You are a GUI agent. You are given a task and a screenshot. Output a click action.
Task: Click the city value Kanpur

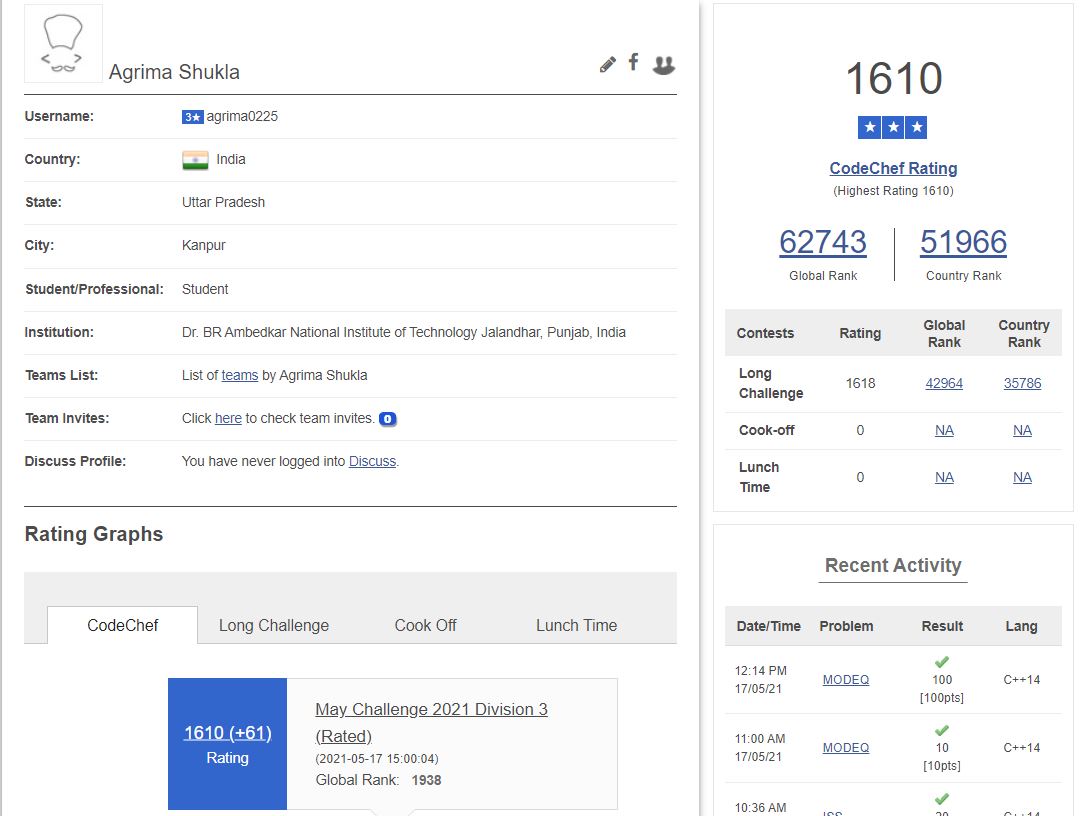(x=203, y=245)
